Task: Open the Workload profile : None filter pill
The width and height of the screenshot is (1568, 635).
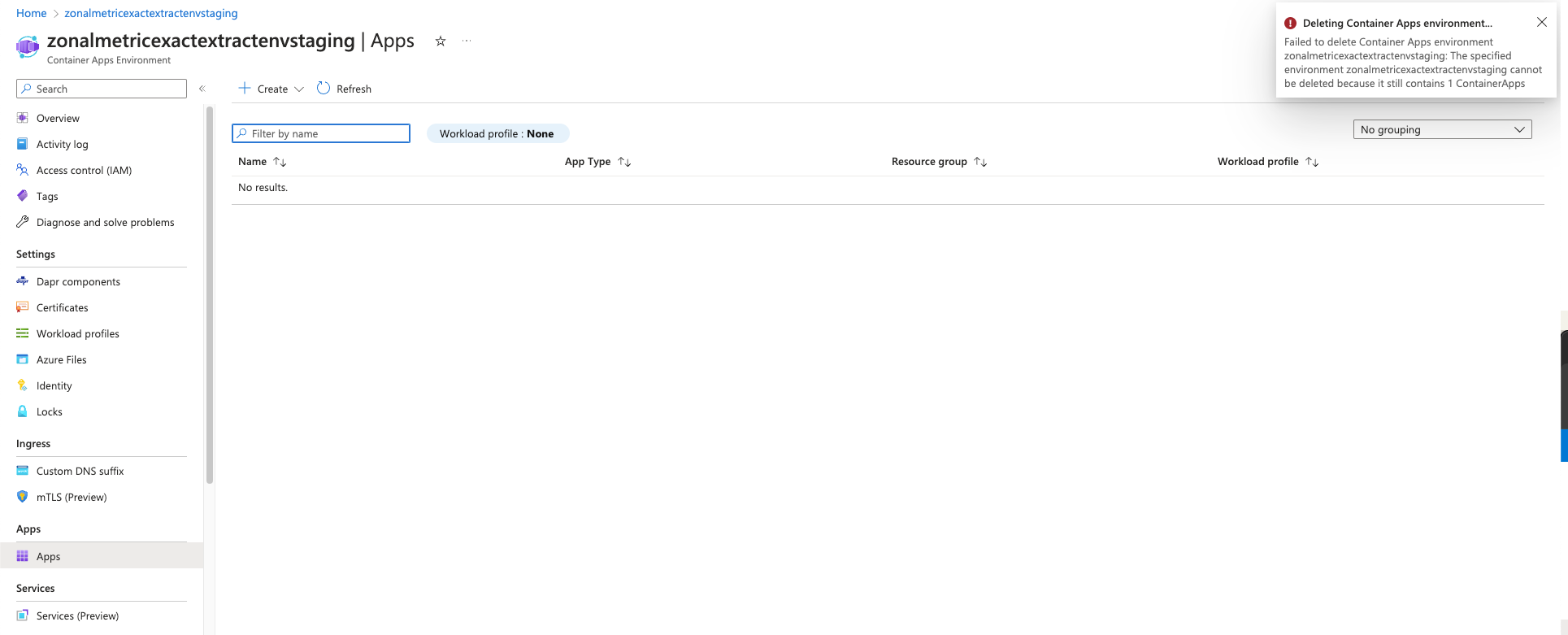Action: (497, 133)
